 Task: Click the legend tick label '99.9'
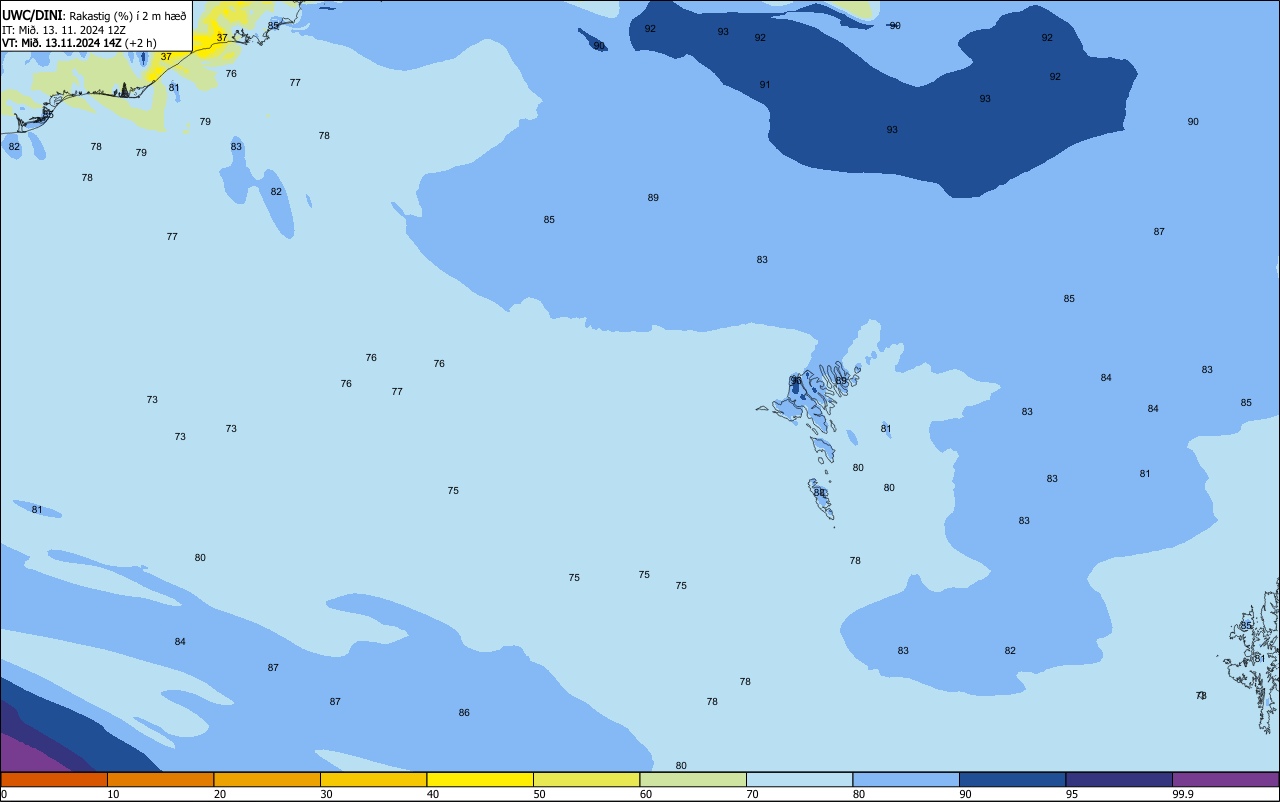click(1183, 794)
